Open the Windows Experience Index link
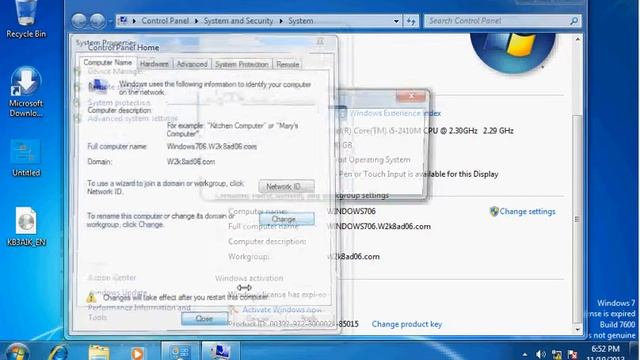This screenshot has height=360, width=640. [x=395, y=113]
